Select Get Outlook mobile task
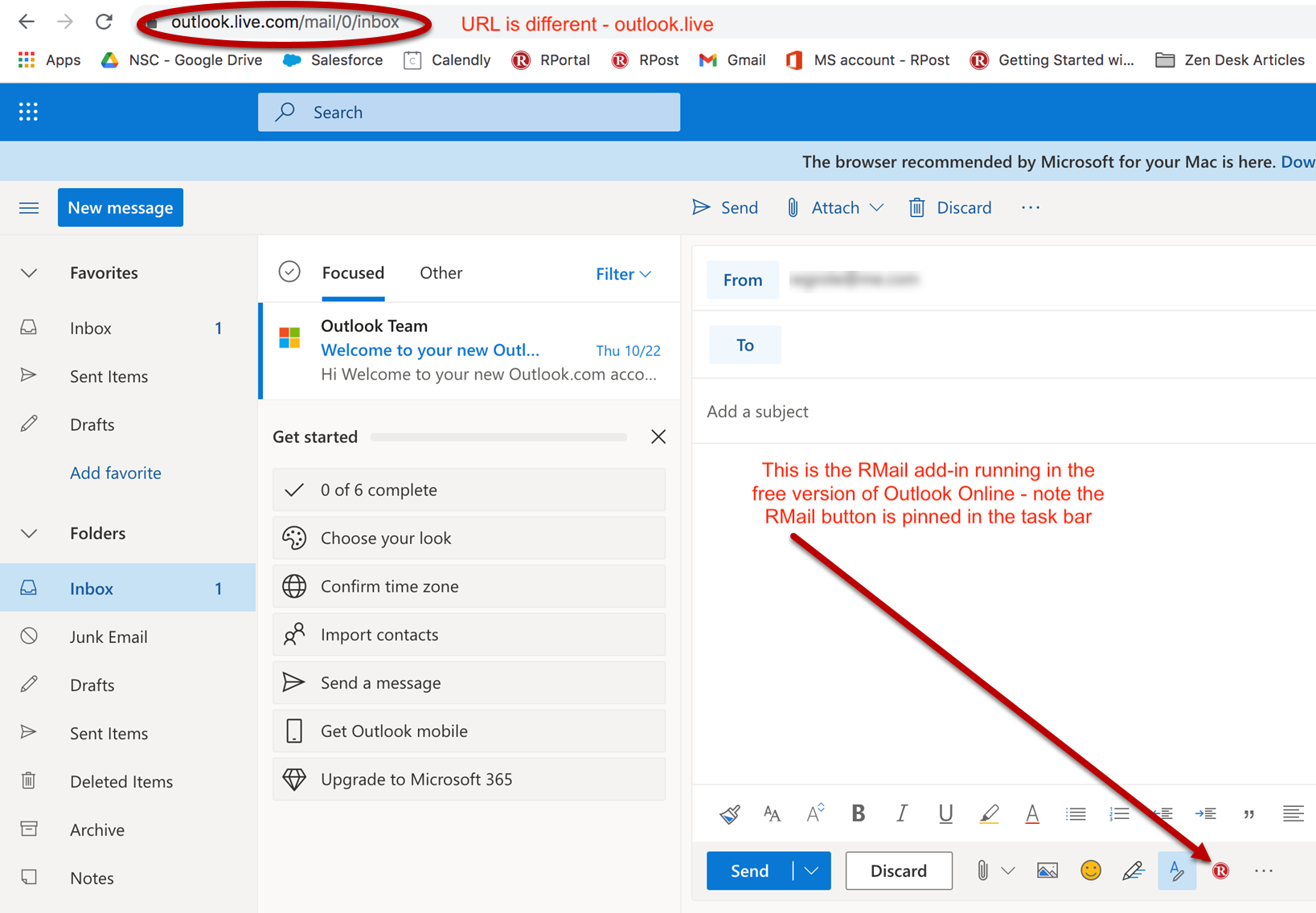1316x913 pixels. 469,731
